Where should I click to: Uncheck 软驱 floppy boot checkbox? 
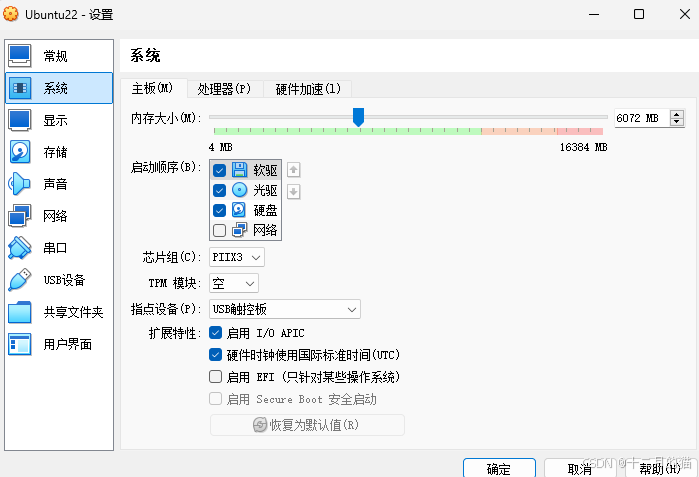tap(219, 170)
